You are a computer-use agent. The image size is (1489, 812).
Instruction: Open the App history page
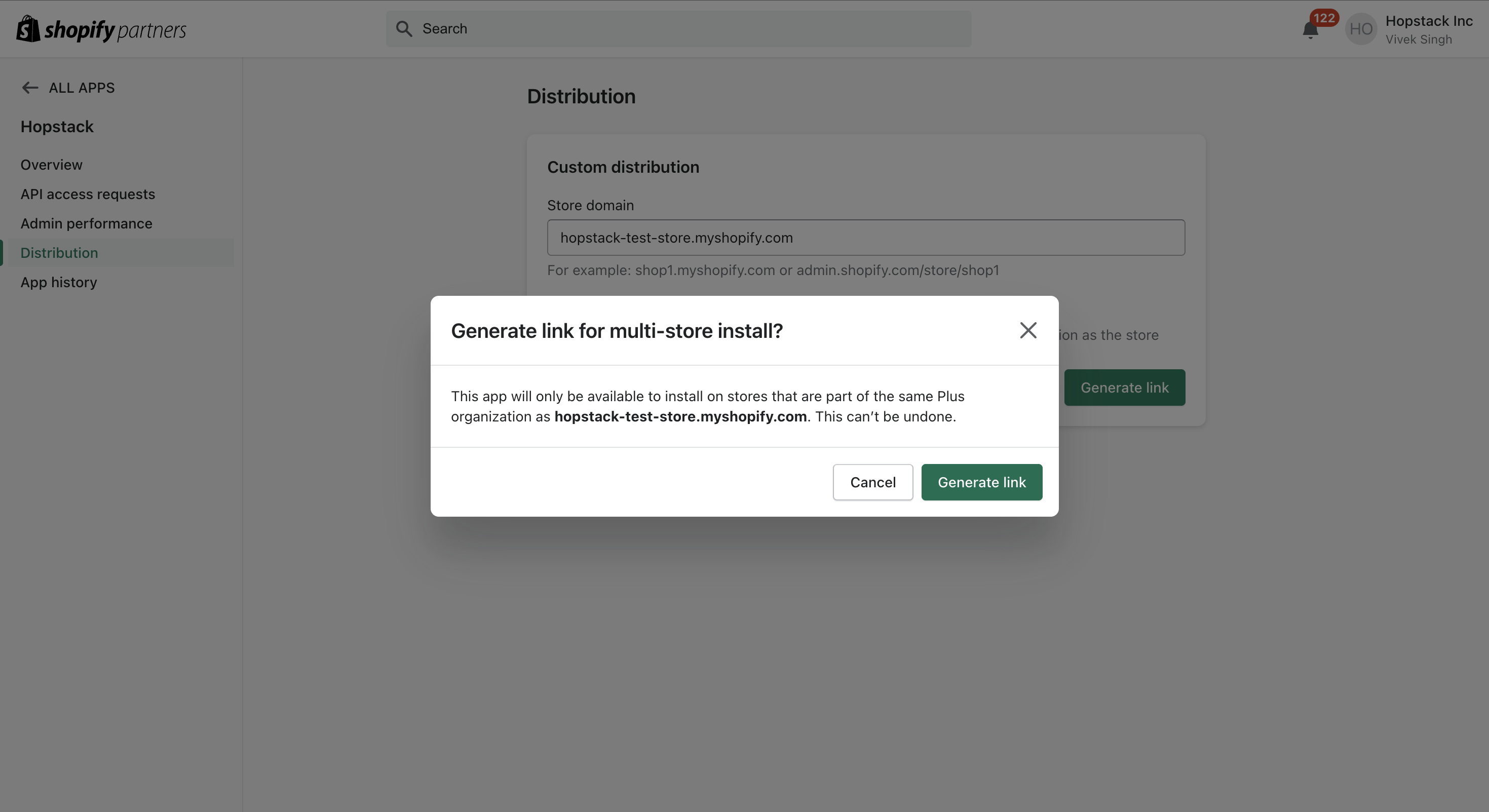click(x=59, y=283)
